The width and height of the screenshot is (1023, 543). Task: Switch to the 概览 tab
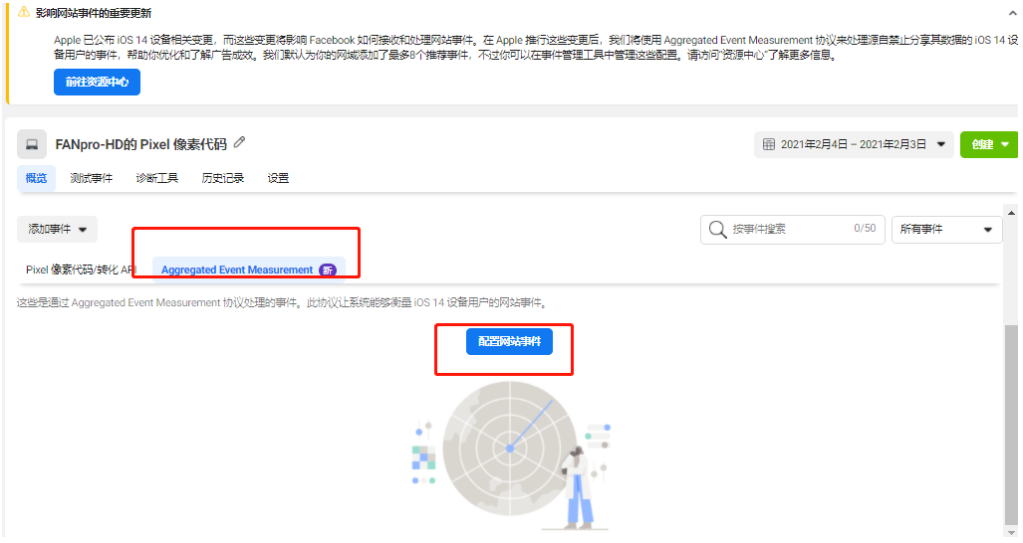click(36, 178)
